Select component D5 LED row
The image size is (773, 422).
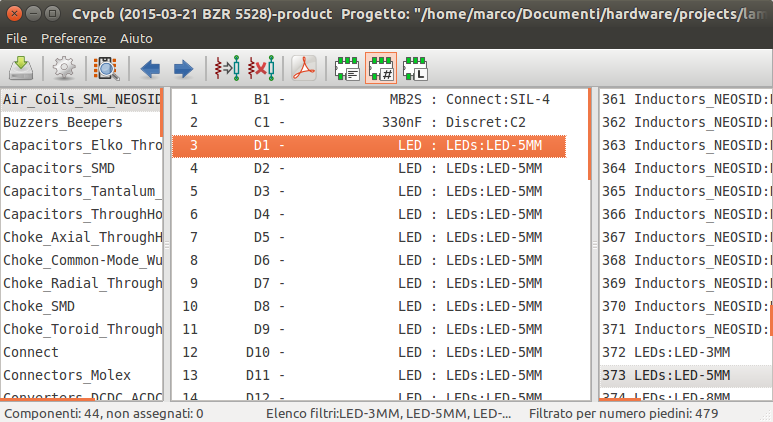[369, 237]
